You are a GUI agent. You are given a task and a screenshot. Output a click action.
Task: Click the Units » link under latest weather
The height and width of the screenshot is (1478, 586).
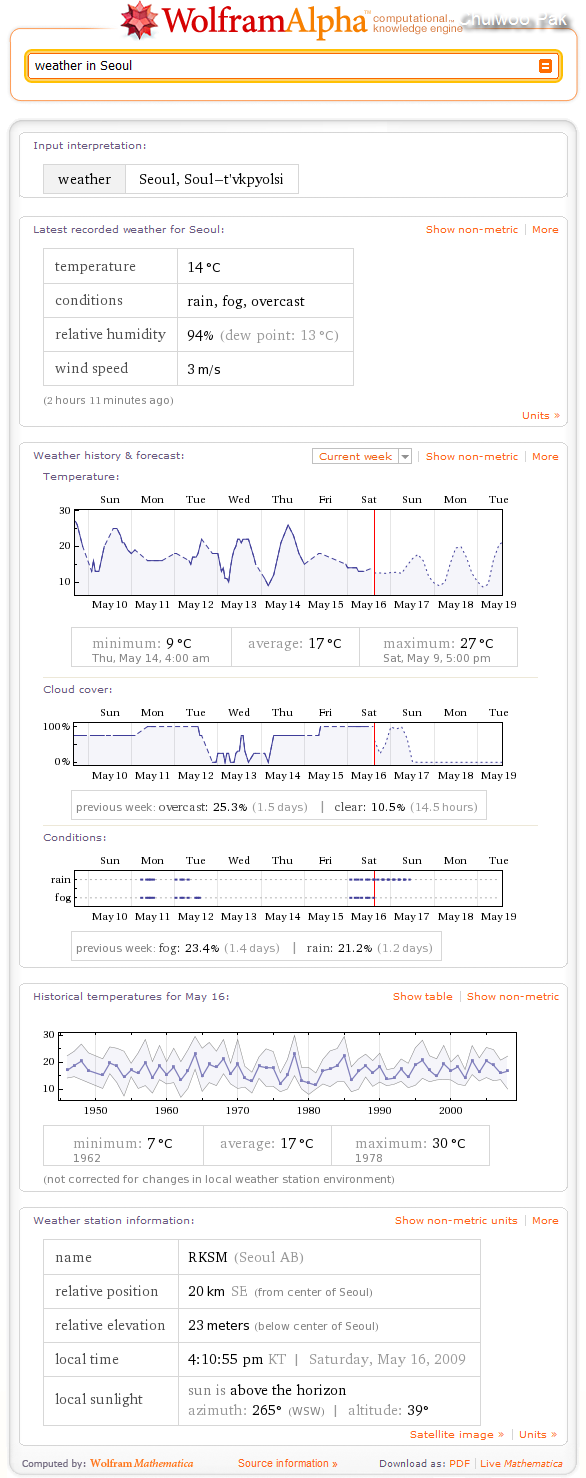[541, 416]
